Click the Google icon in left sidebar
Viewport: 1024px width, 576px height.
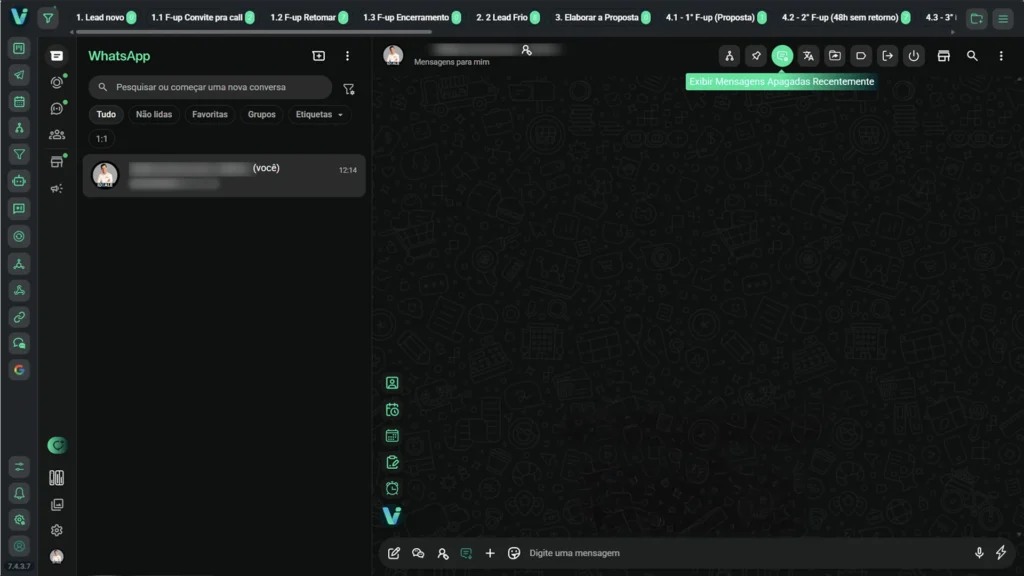(x=19, y=369)
